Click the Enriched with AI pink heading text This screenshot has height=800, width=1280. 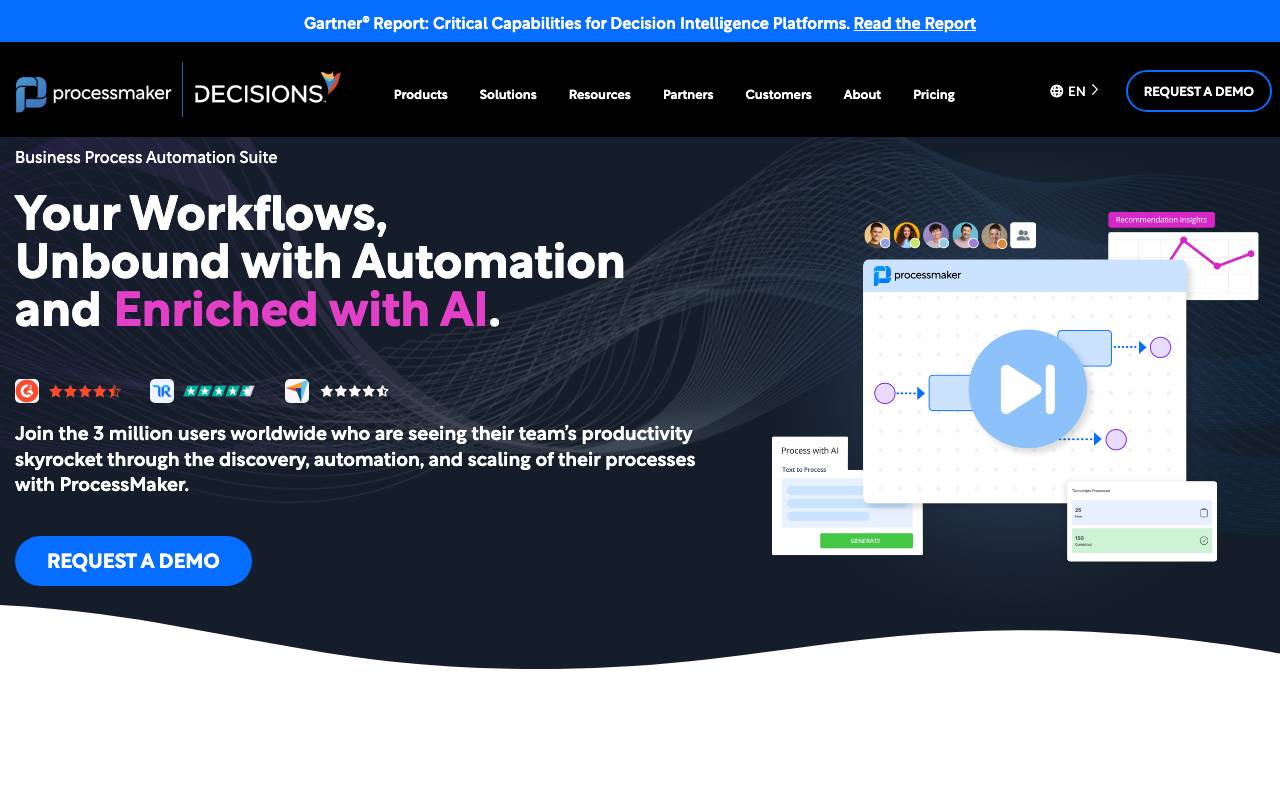300,310
